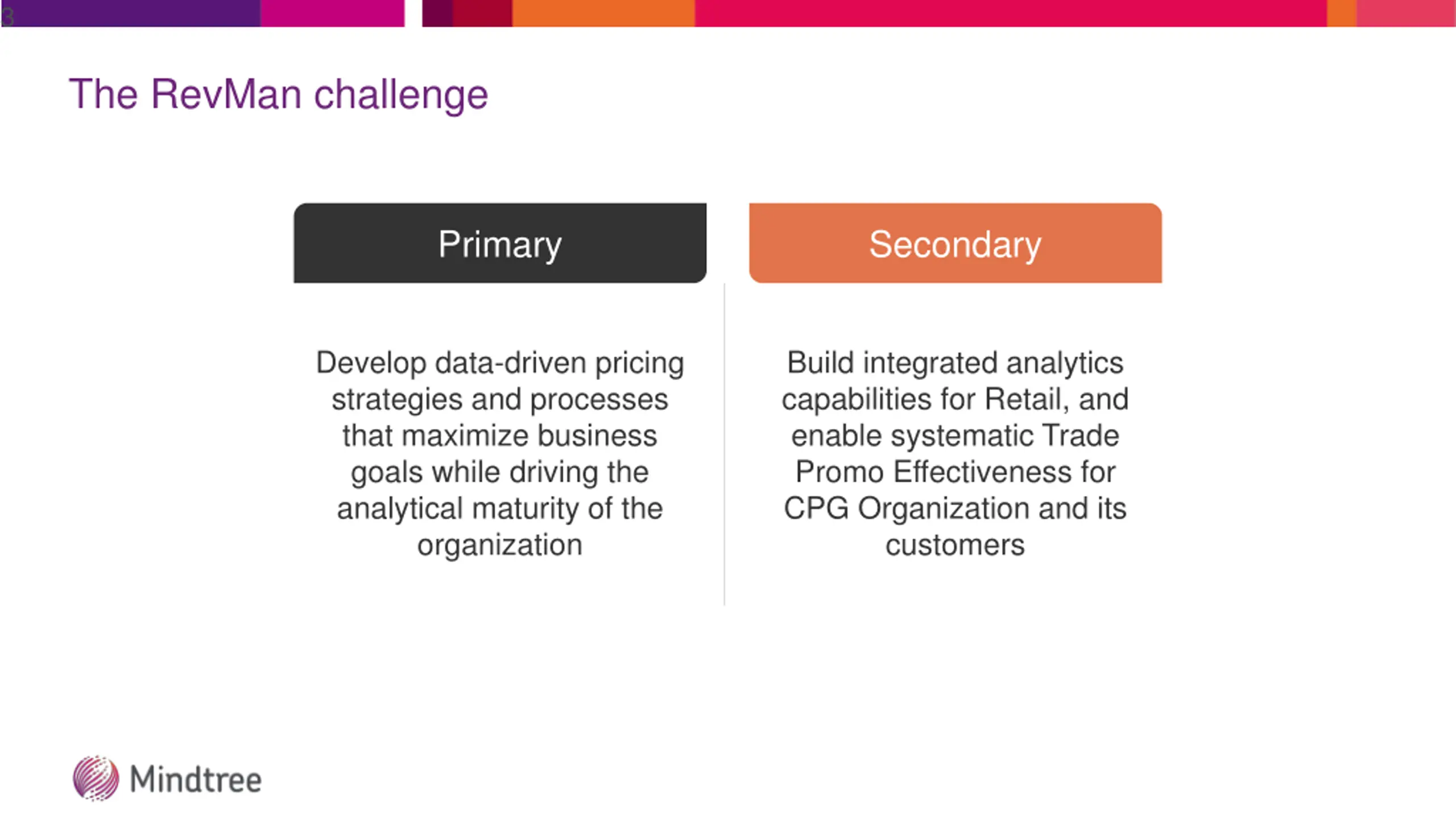Click the dark purple banner segment
This screenshot has width=1456, height=819.
[131, 13]
